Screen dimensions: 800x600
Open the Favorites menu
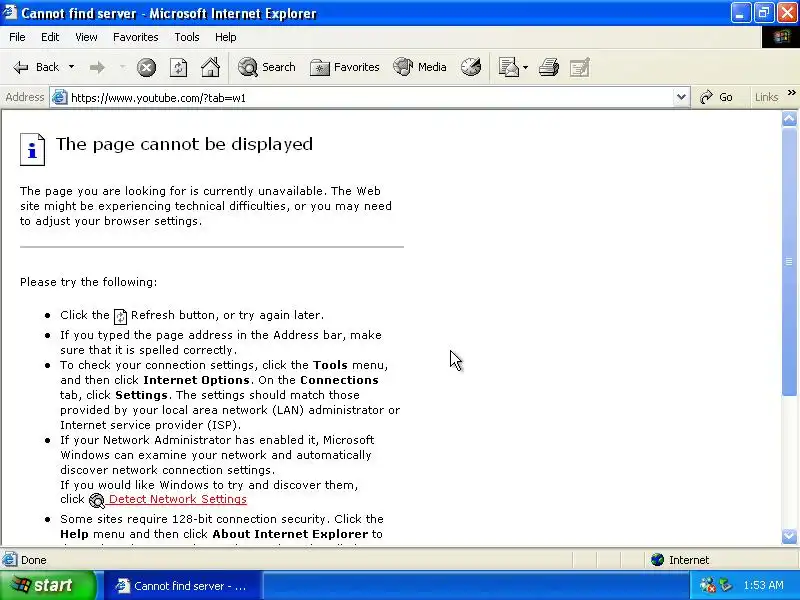[136, 37]
